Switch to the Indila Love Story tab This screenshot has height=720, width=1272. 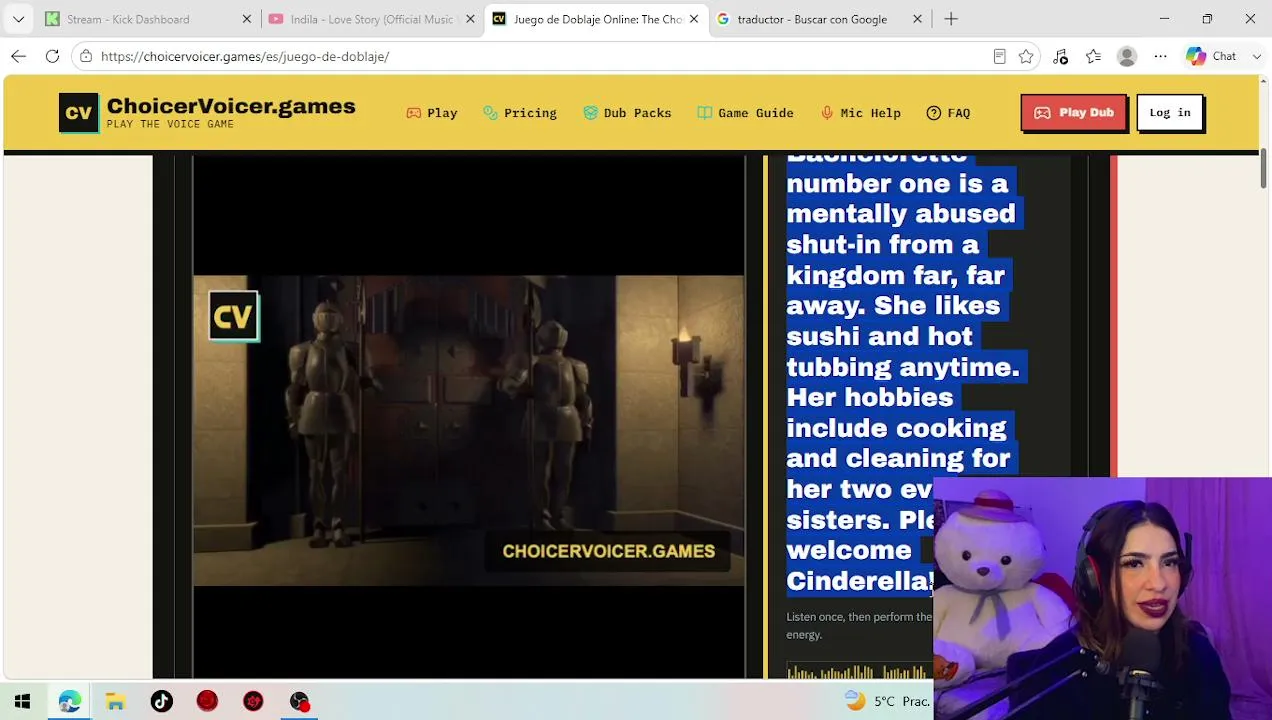(371, 19)
